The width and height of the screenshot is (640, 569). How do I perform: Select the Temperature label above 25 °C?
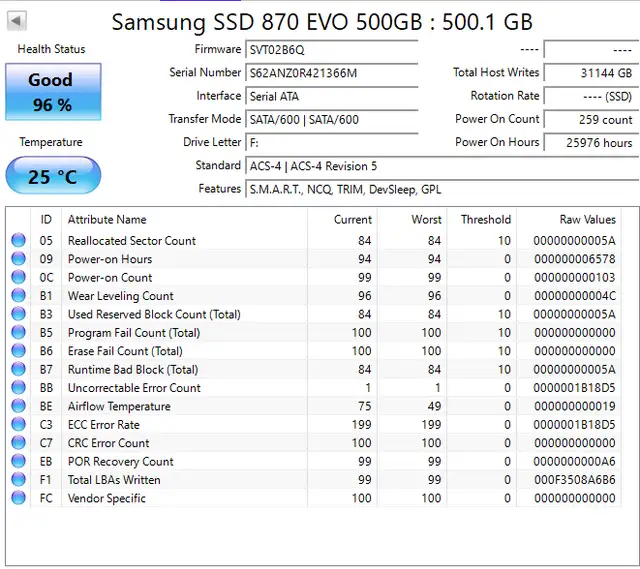51,142
